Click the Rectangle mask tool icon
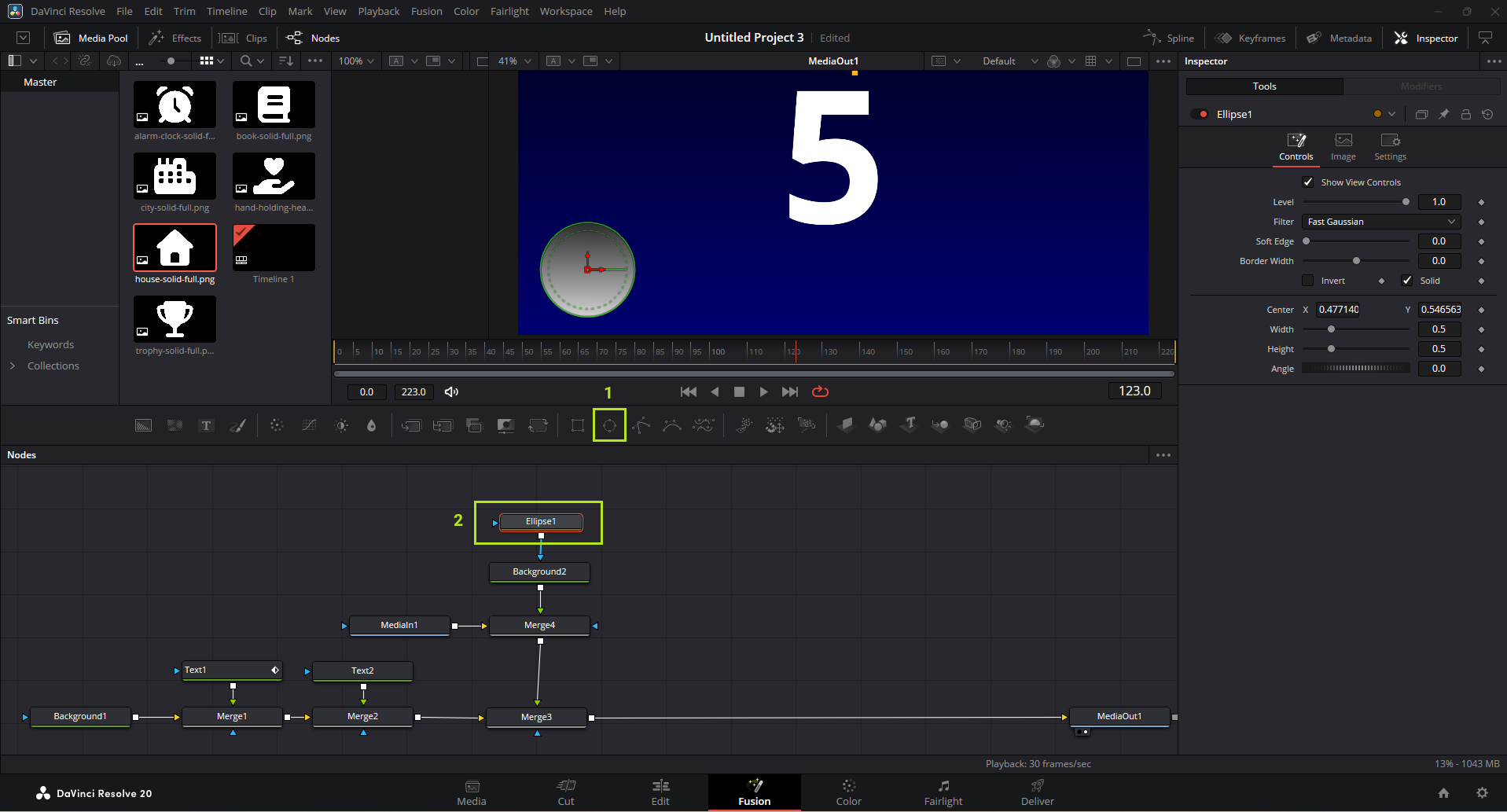This screenshot has width=1507, height=812. point(578,425)
